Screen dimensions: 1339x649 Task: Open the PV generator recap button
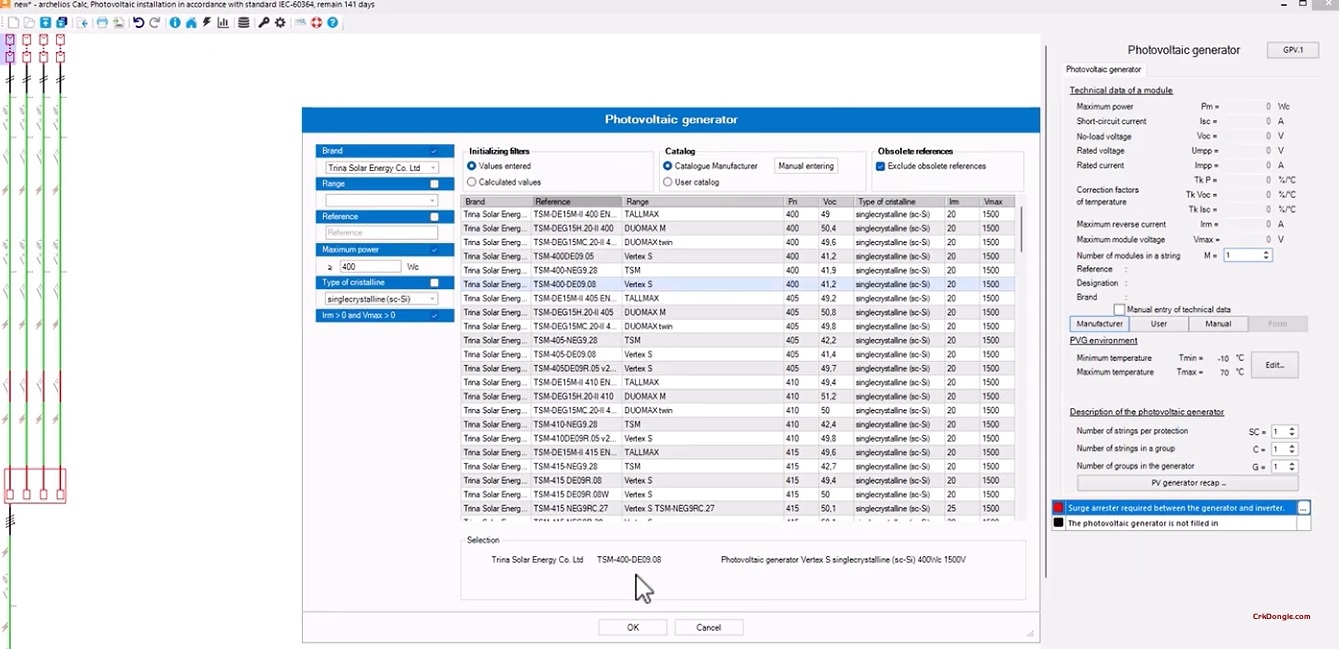pos(1187,483)
